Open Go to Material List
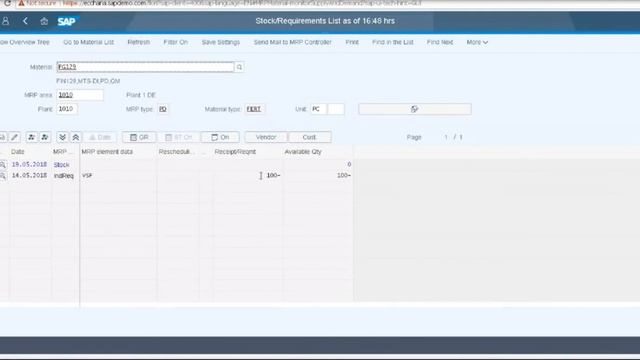 click(89, 42)
